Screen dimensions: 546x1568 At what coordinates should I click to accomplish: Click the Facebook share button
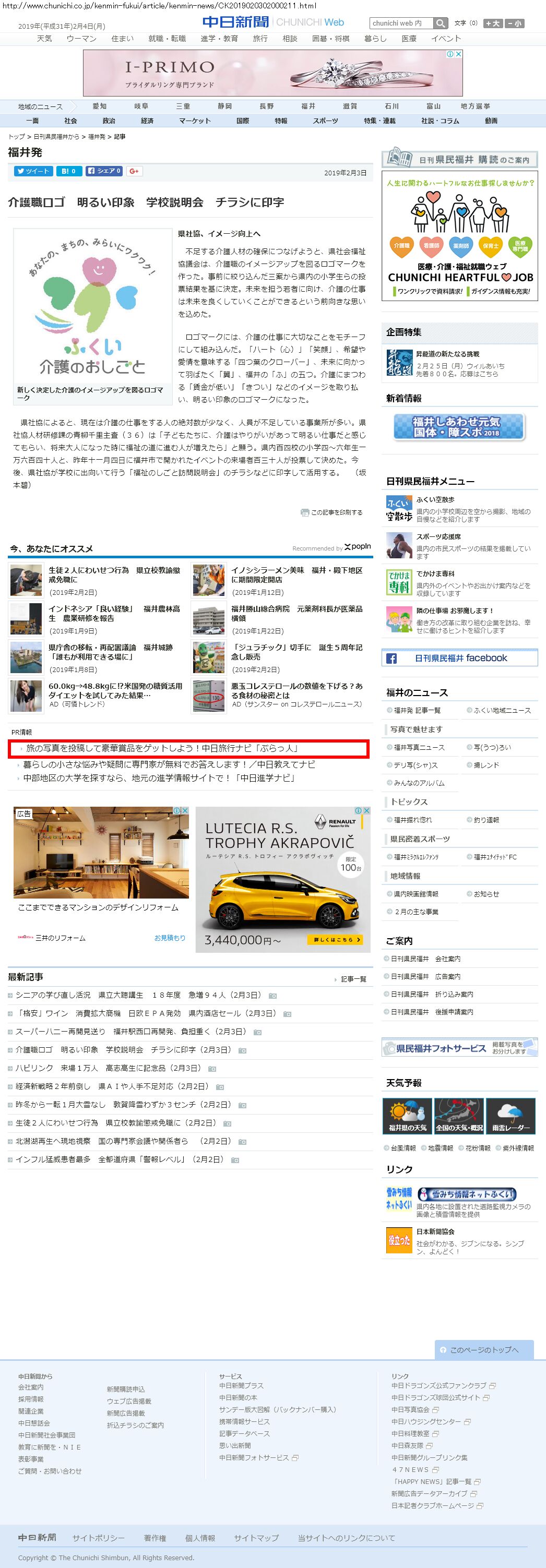click(x=104, y=171)
